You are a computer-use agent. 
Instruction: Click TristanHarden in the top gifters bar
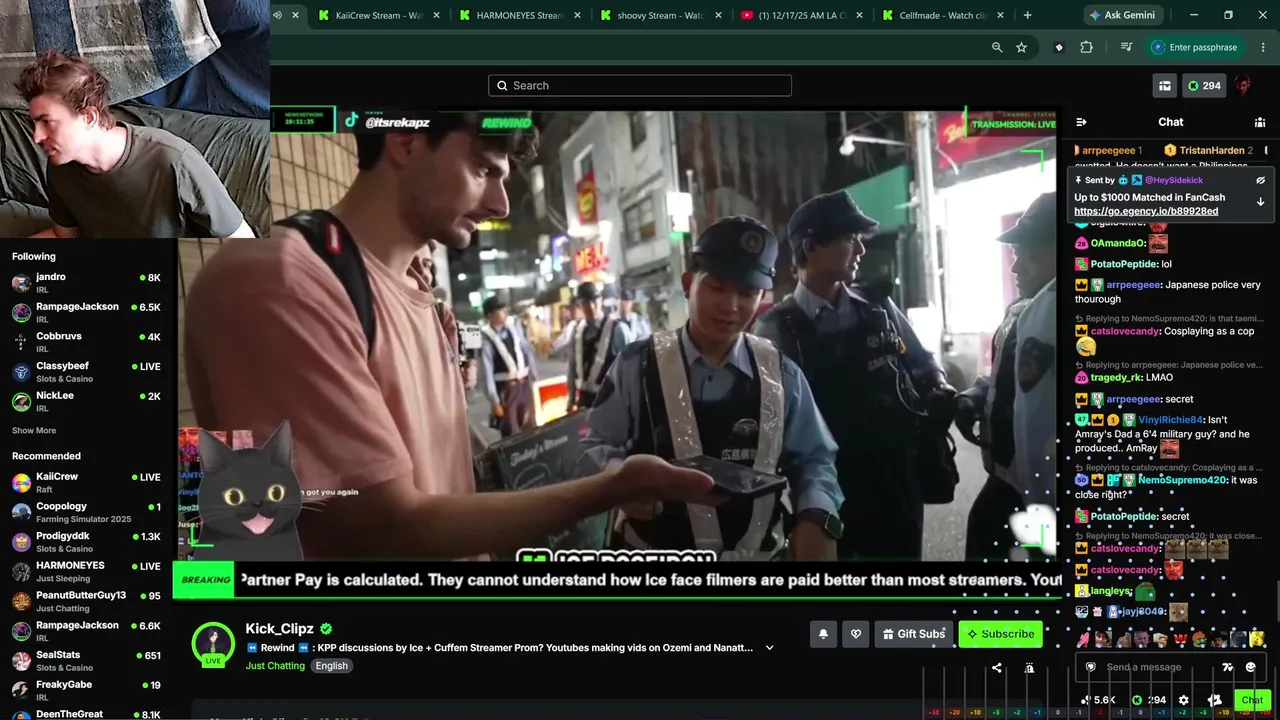1211,150
